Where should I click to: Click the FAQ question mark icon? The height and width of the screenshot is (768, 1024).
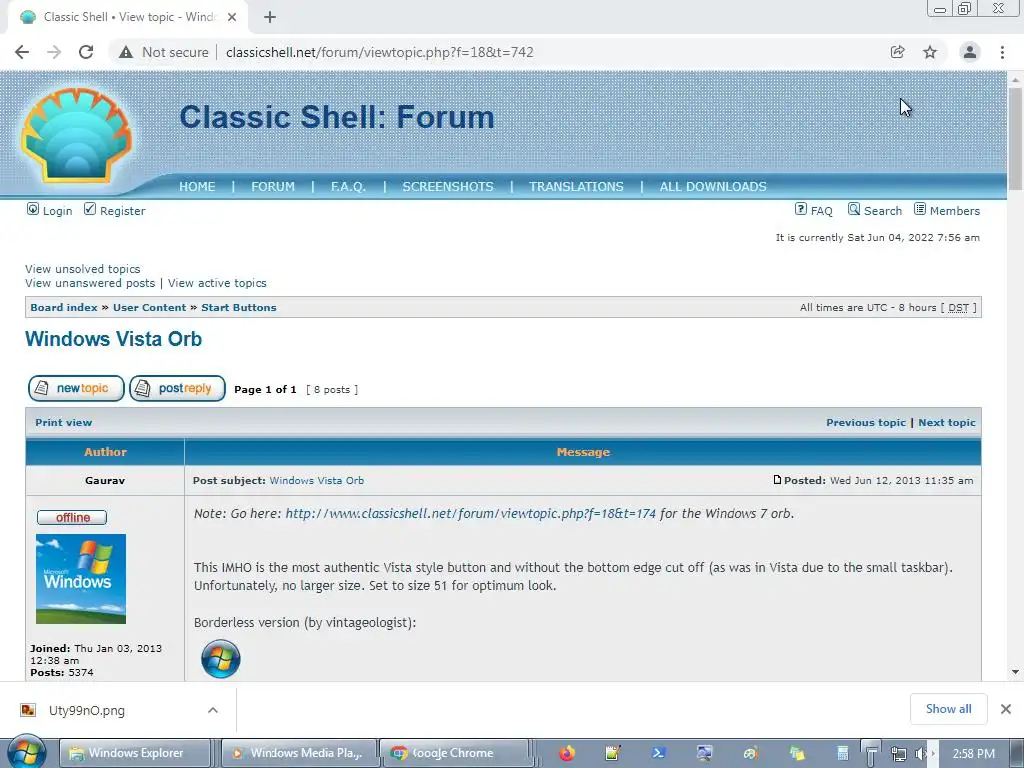[801, 209]
